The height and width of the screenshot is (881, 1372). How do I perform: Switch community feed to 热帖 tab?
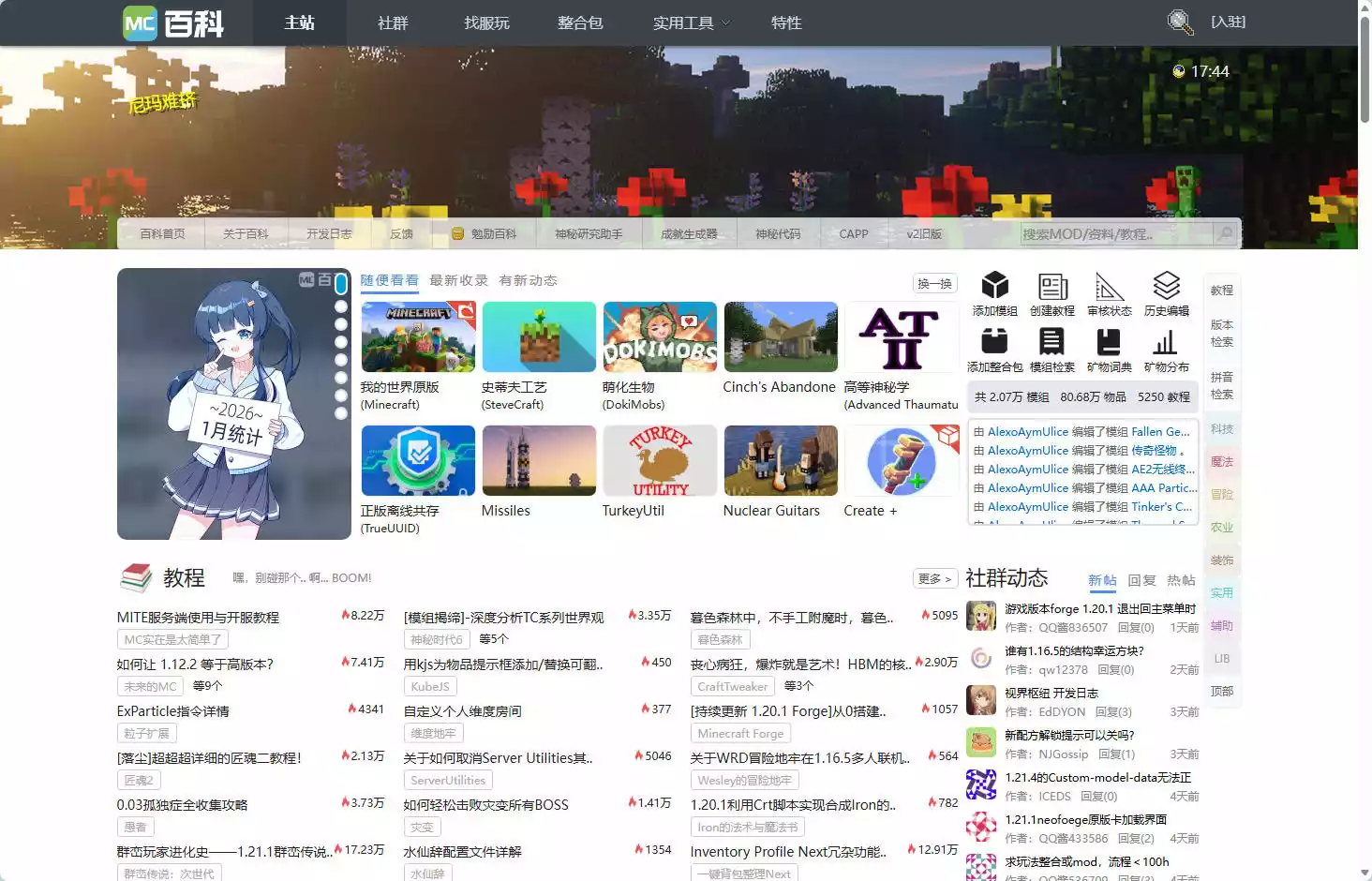(x=1181, y=580)
